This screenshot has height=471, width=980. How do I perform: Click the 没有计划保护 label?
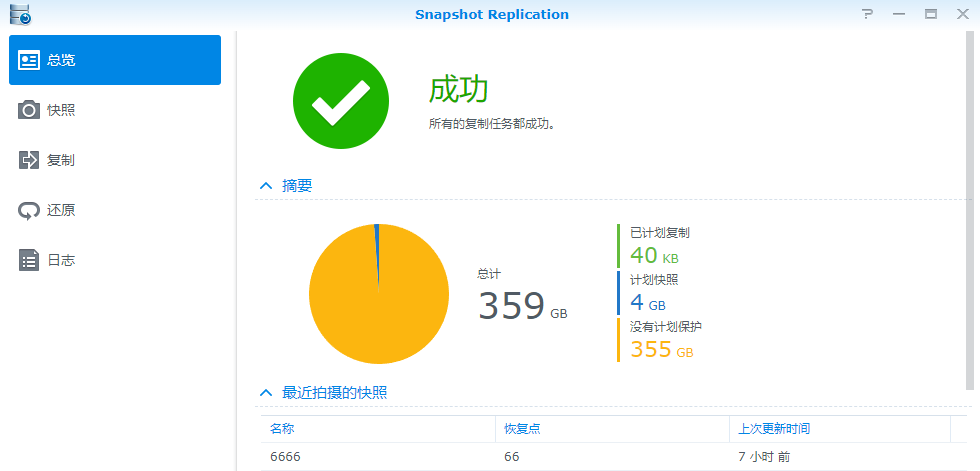pyautogui.click(x=666, y=327)
